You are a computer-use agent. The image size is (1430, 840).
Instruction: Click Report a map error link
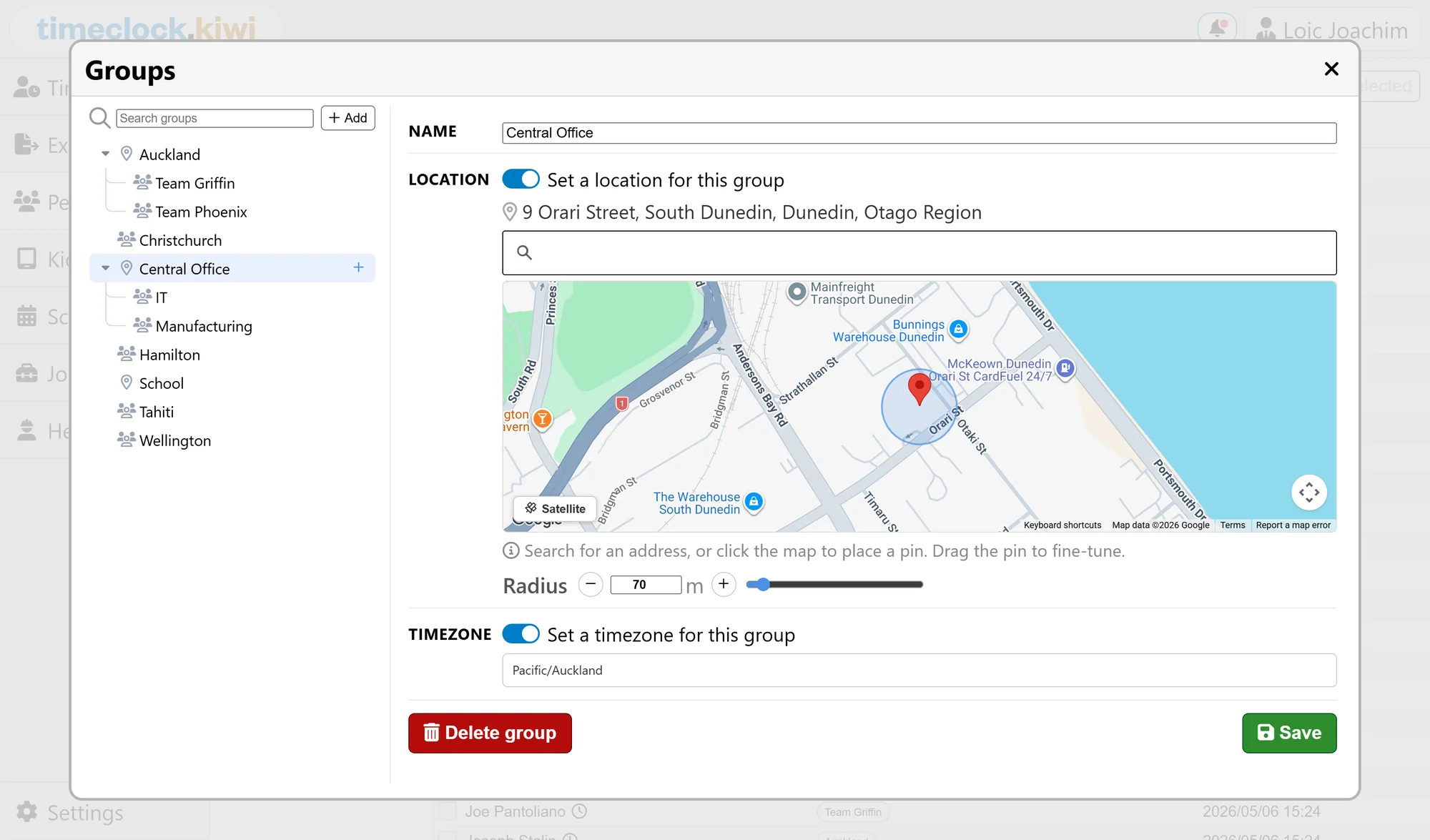1293,525
